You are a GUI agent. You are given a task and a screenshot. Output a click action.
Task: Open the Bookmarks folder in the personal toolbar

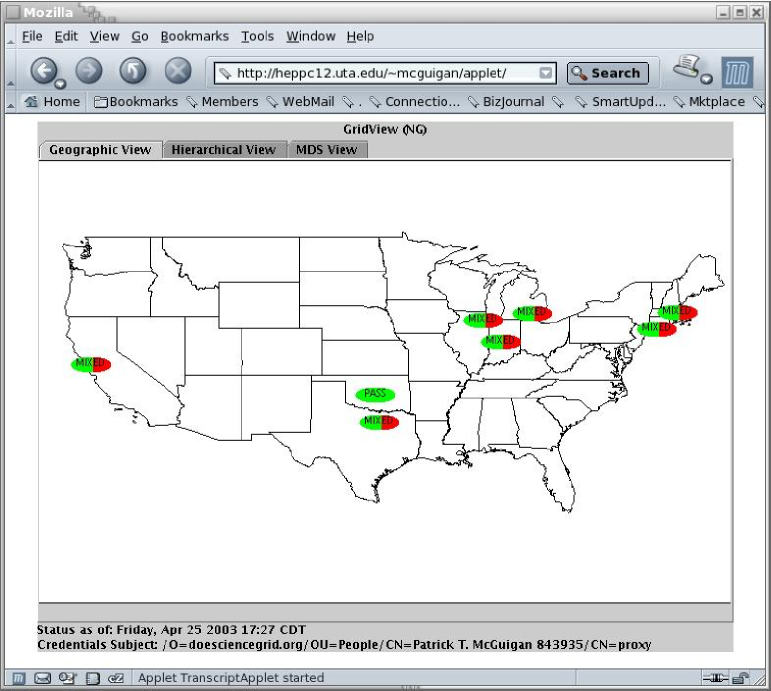[136, 101]
